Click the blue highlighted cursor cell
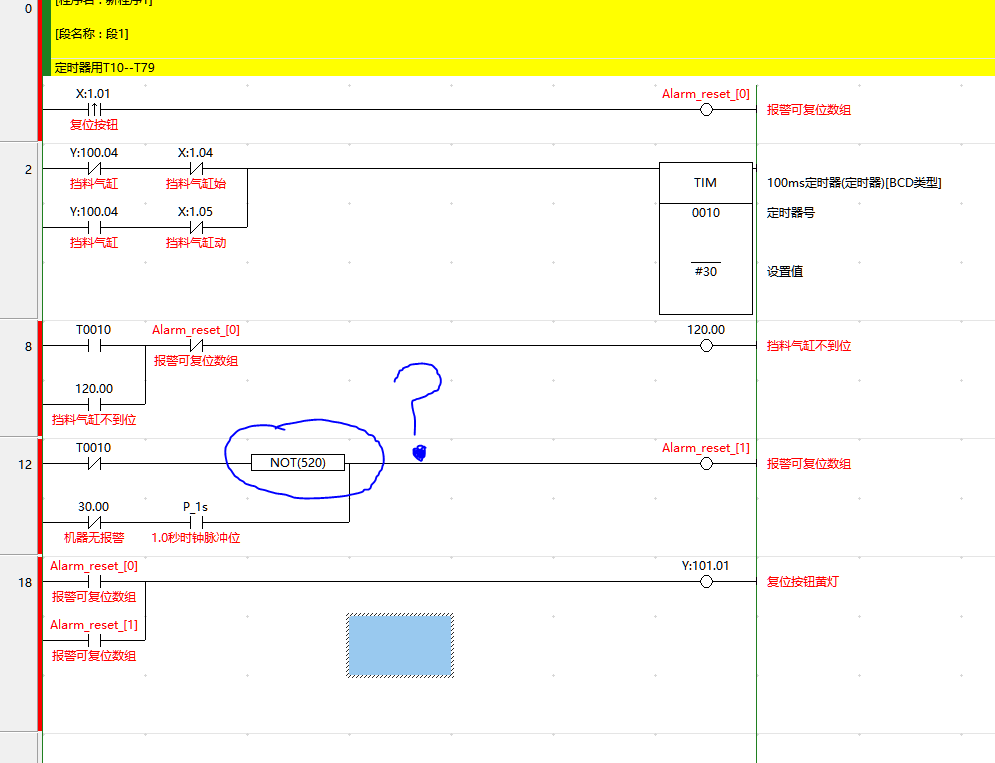 point(400,645)
